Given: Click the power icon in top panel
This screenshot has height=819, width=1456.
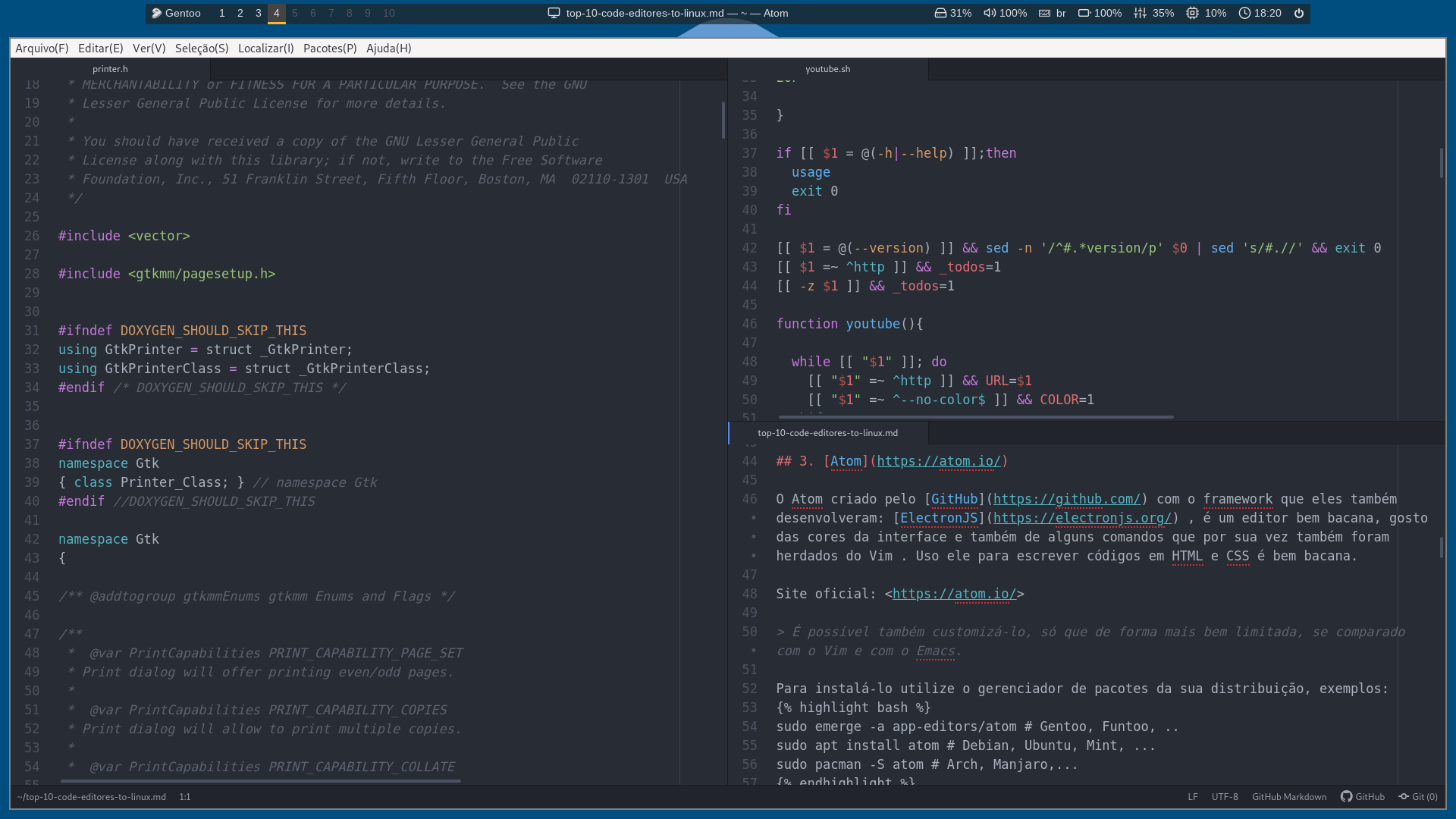Looking at the screenshot, I should click(1299, 13).
